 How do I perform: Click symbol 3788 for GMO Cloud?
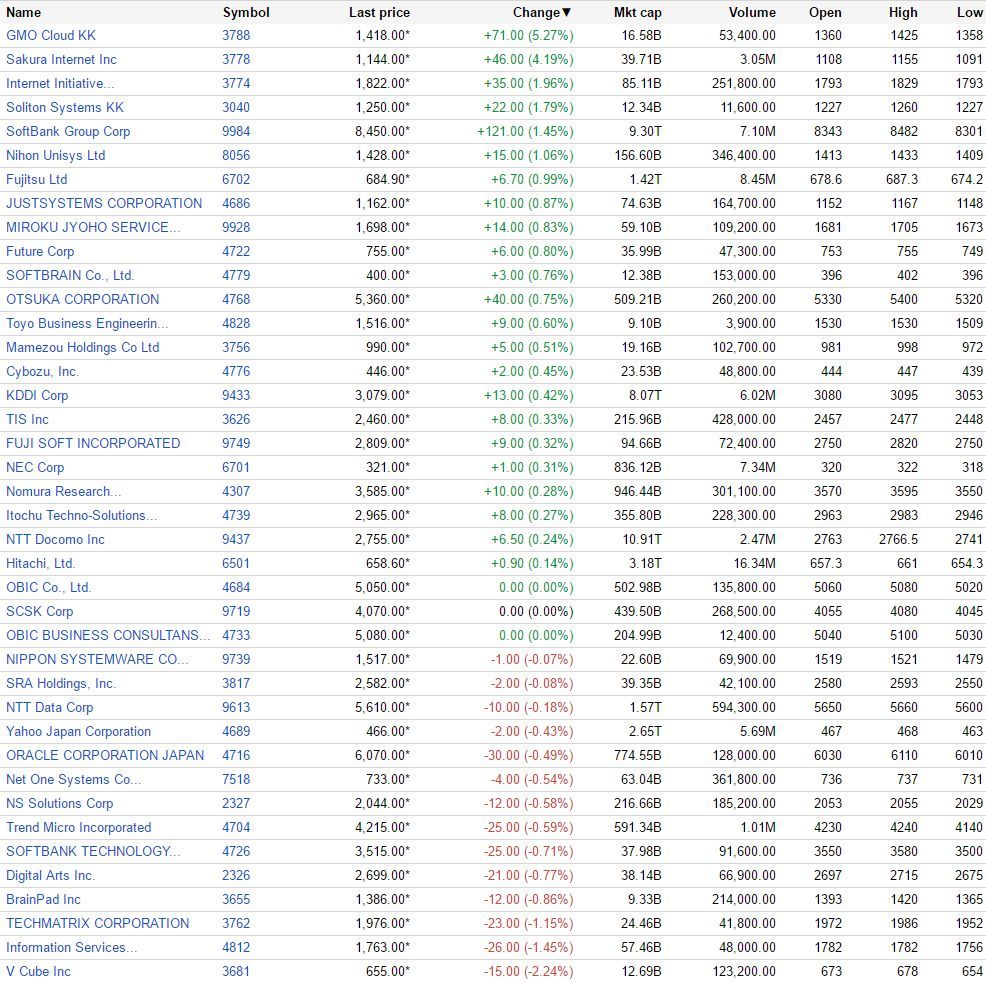coord(236,35)
